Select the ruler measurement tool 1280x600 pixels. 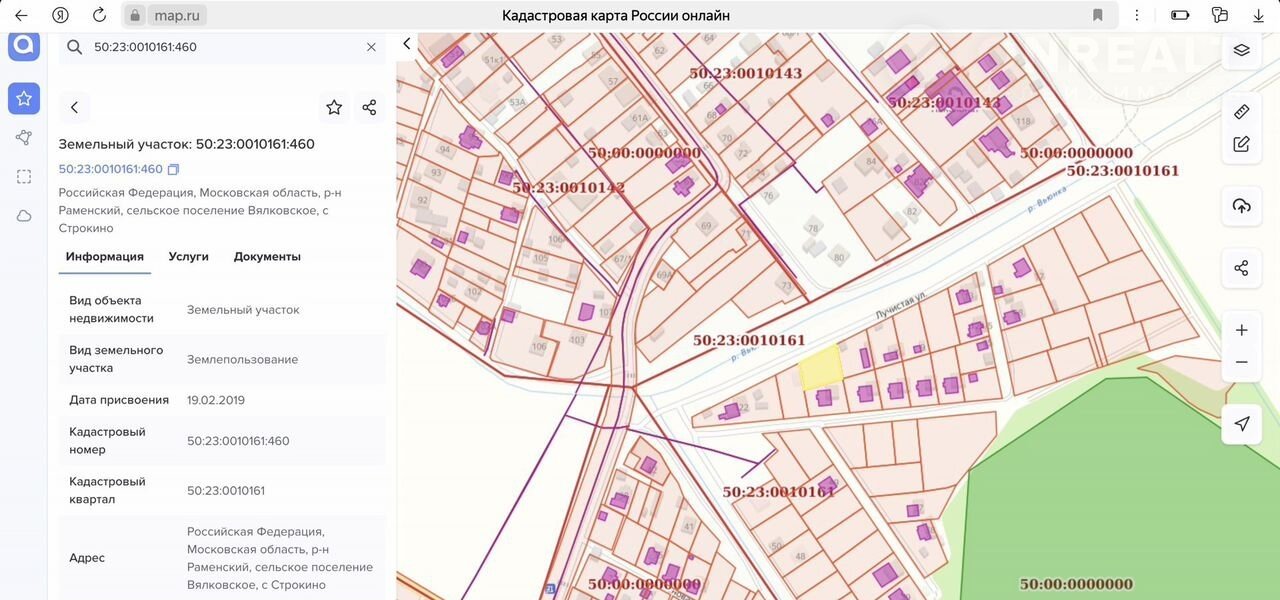pyautogui.click(x=1241, y=111)
